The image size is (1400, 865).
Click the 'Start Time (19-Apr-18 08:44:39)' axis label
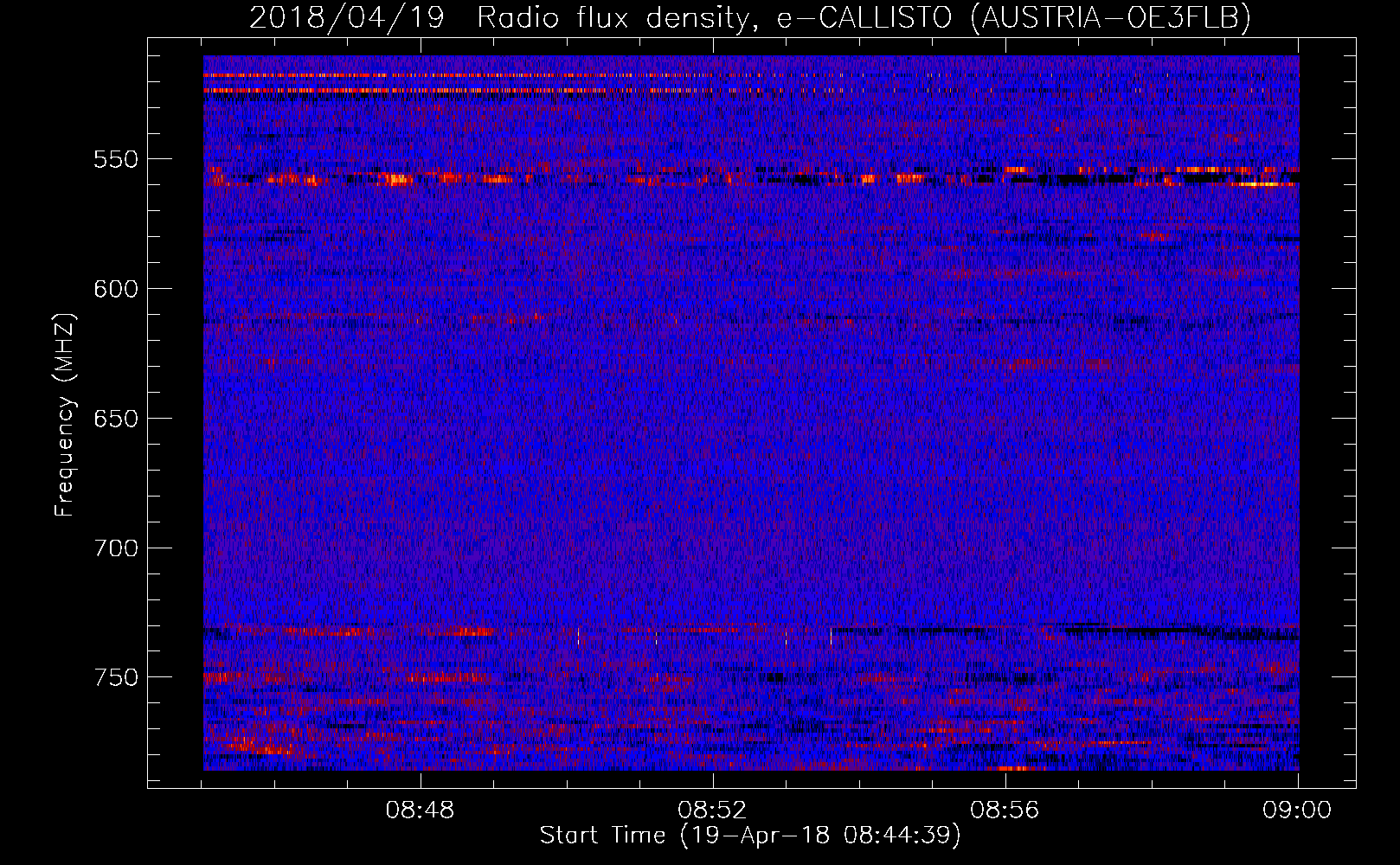click(x=750, y=836)
